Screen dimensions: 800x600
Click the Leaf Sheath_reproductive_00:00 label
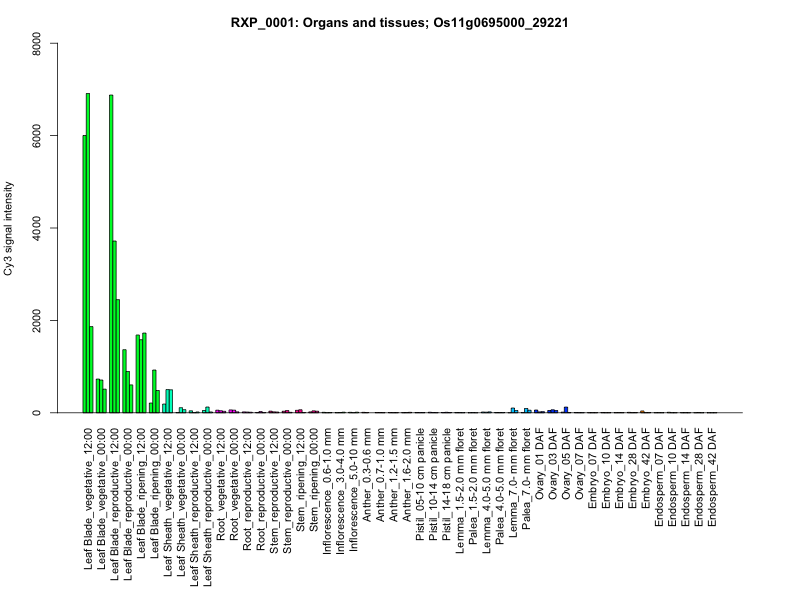pos(207,508)
